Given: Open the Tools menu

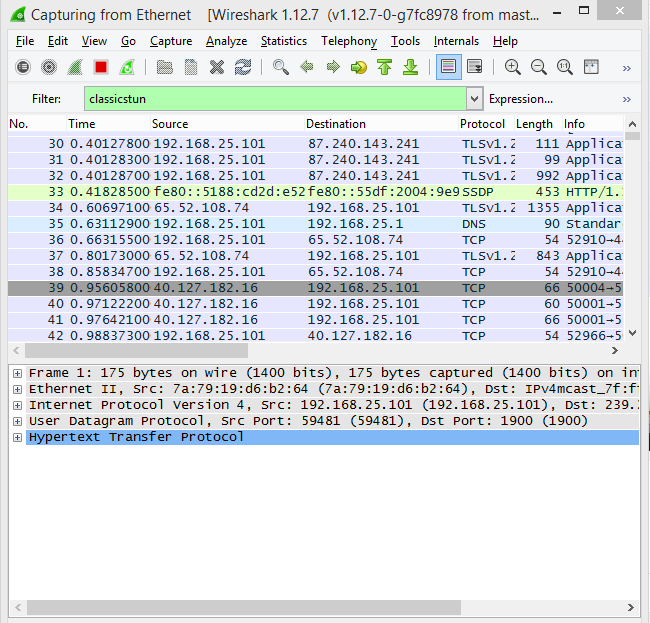Looking at the screenshot, I should pos(405,41).
